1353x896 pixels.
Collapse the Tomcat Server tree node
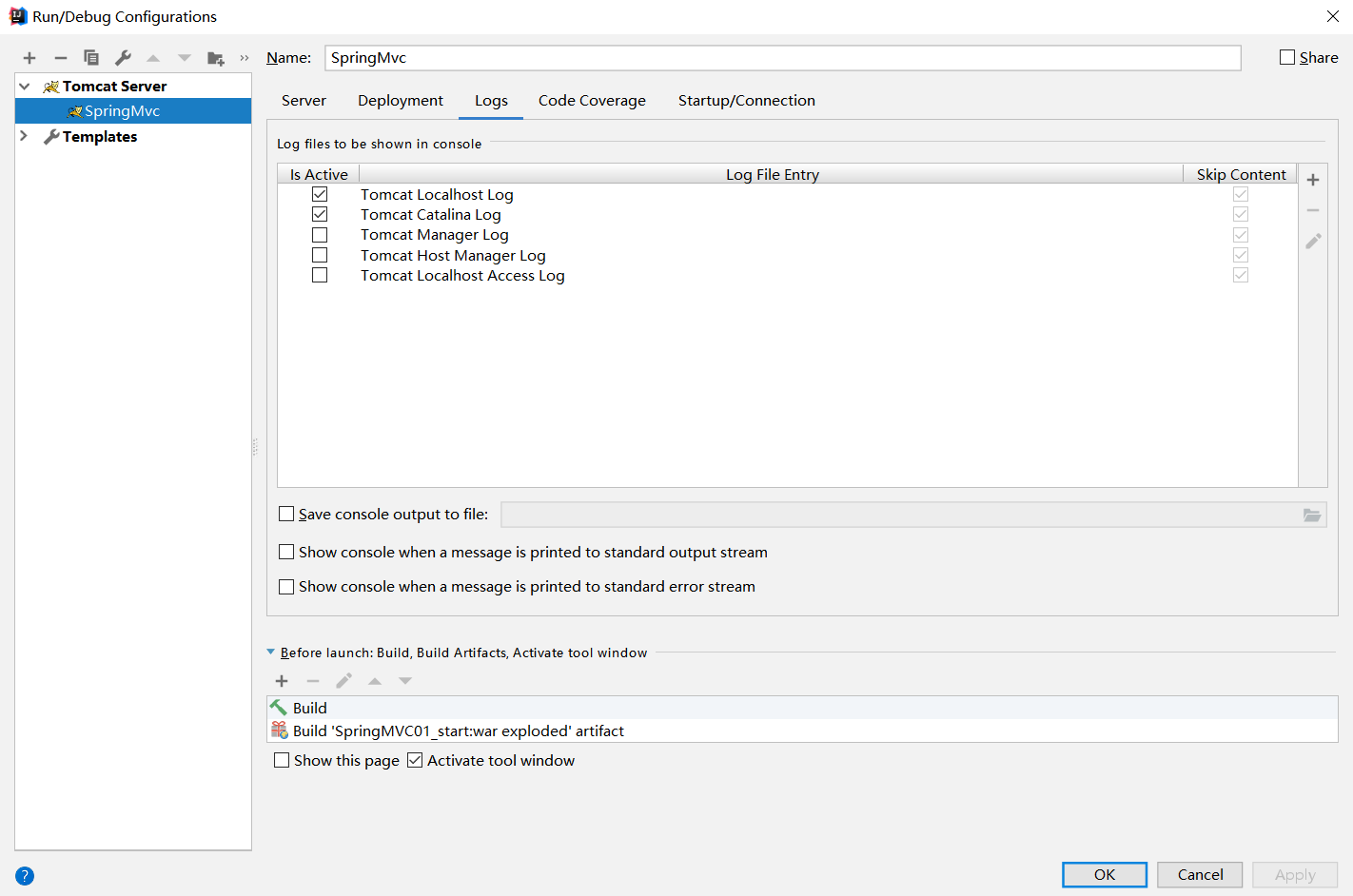[x=25, y=87]
